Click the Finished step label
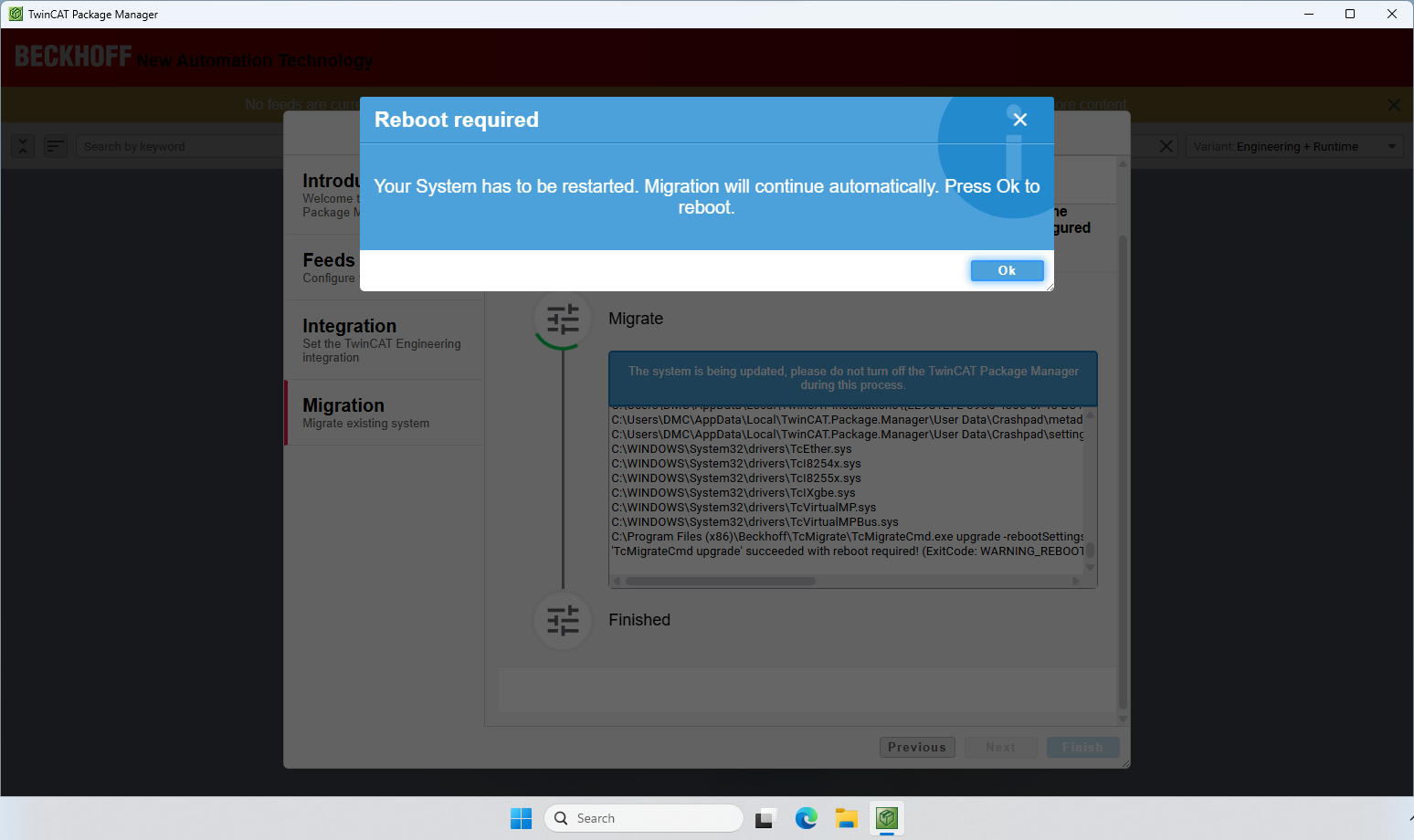 point(639,620)
